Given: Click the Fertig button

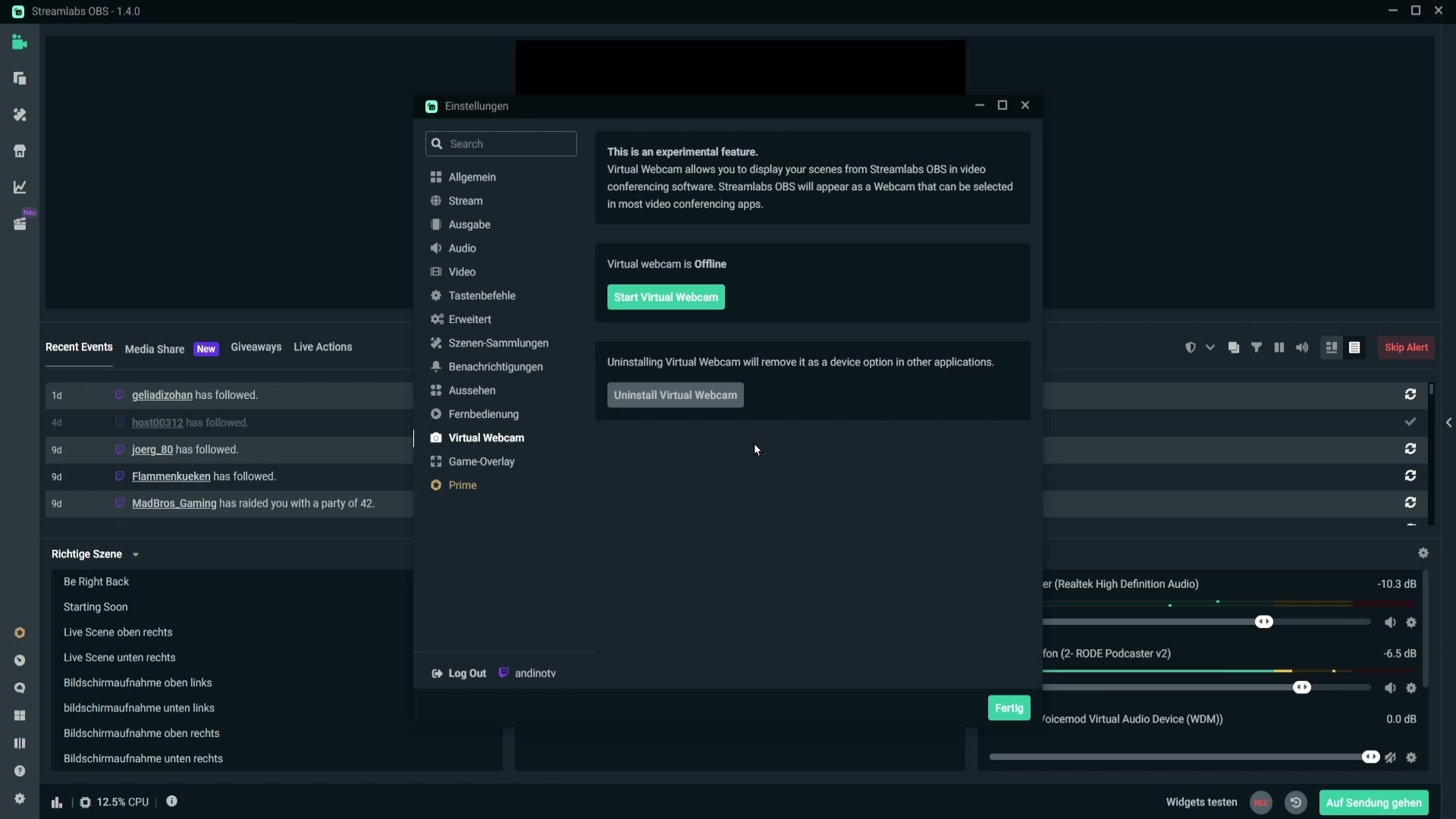Looking at the screenshot, I should point(1008,708).
